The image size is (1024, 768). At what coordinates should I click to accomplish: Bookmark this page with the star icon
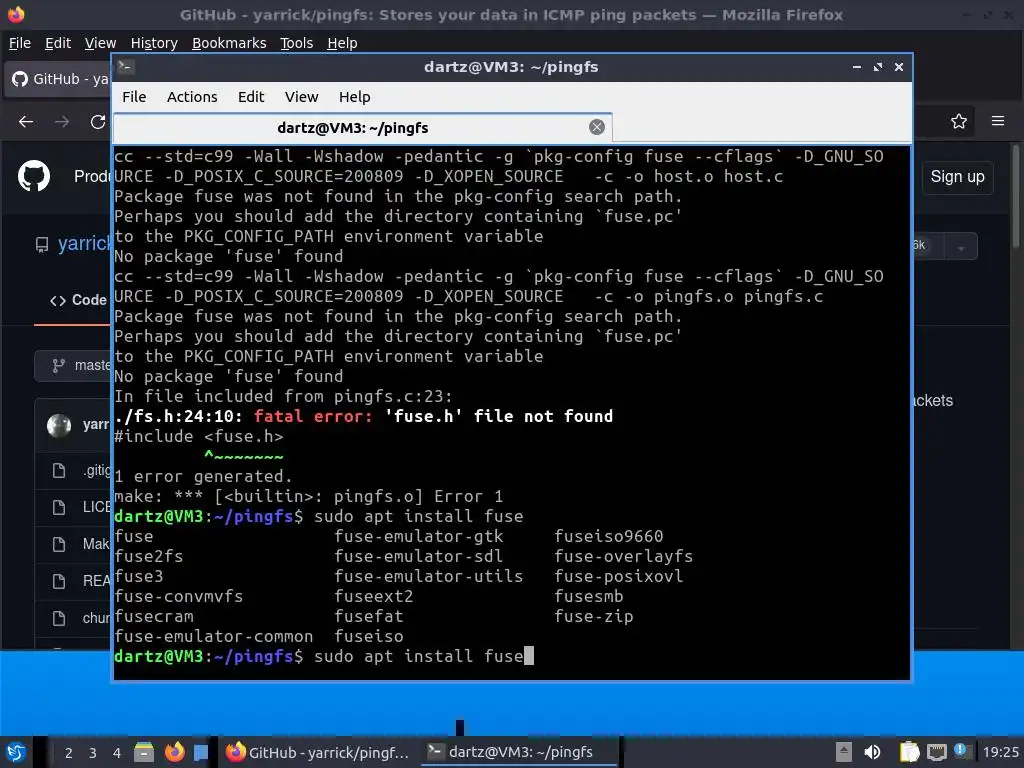pyautogui.click(x=959, y=121)
